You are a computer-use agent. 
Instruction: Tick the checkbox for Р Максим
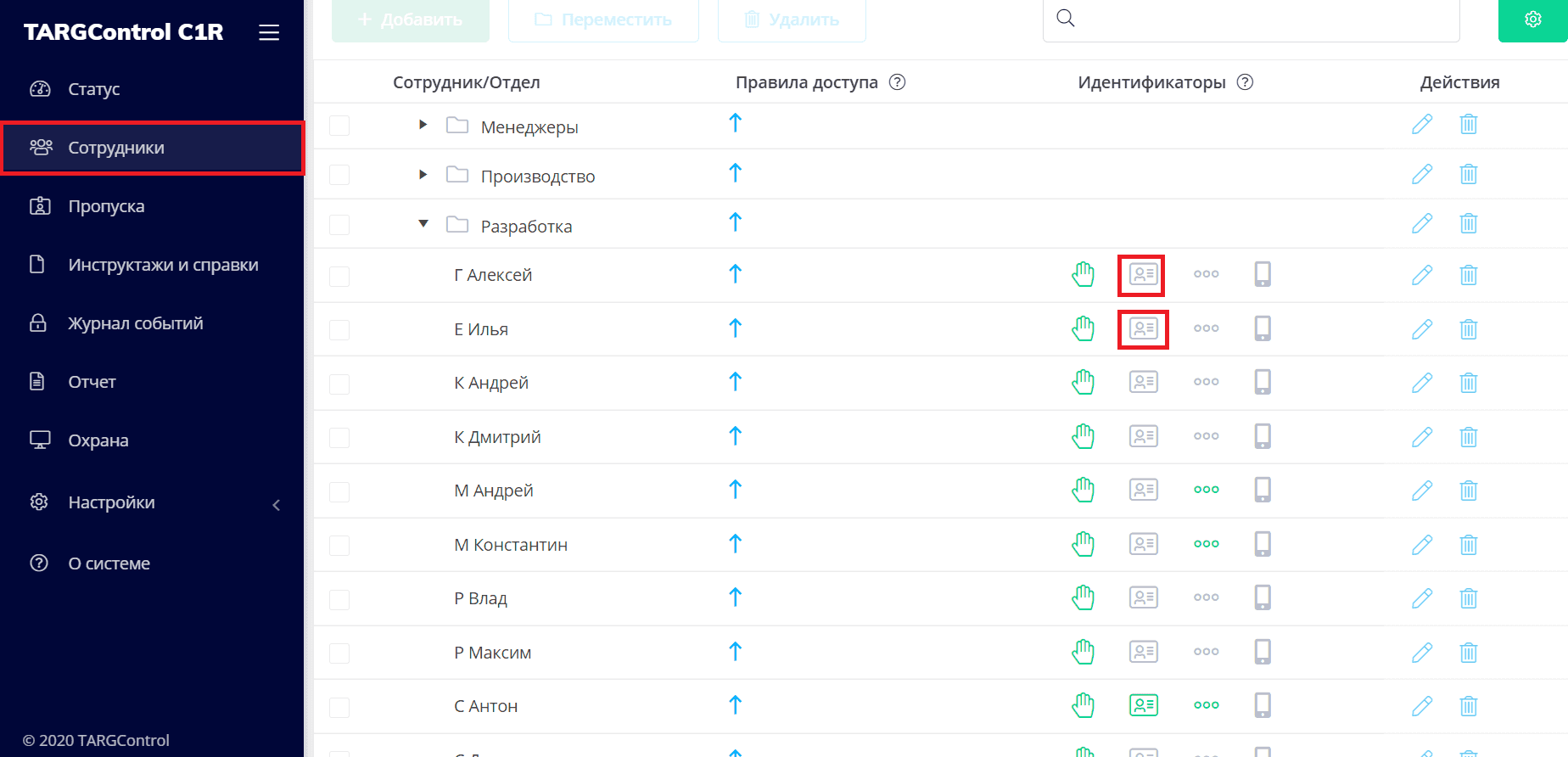(339, 653)
